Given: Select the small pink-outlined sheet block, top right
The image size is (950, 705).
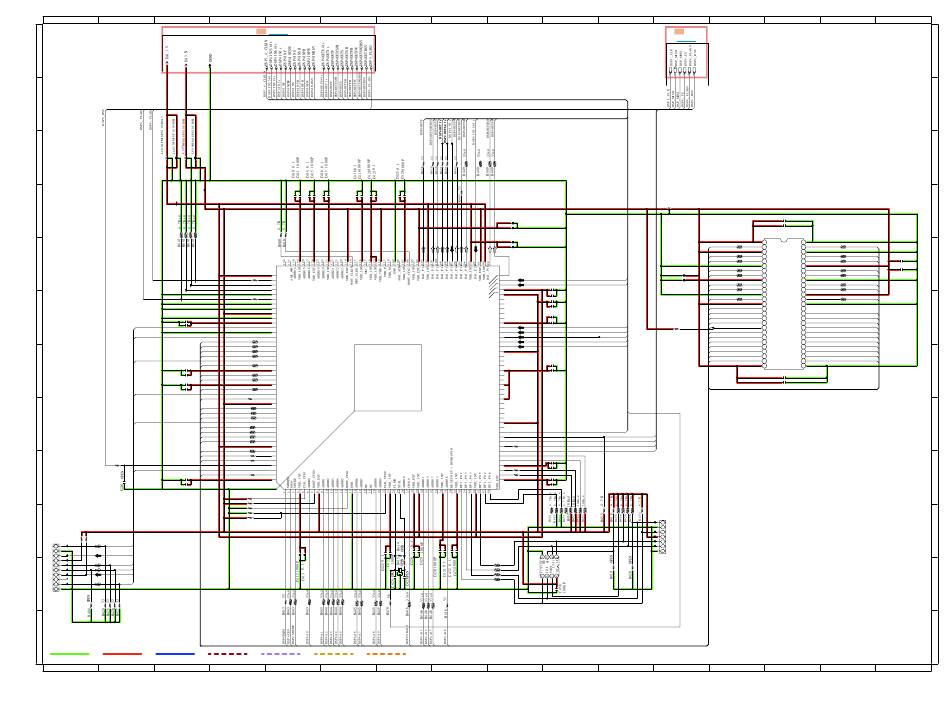Looking at the screenshot, I should tap(686, 52).
